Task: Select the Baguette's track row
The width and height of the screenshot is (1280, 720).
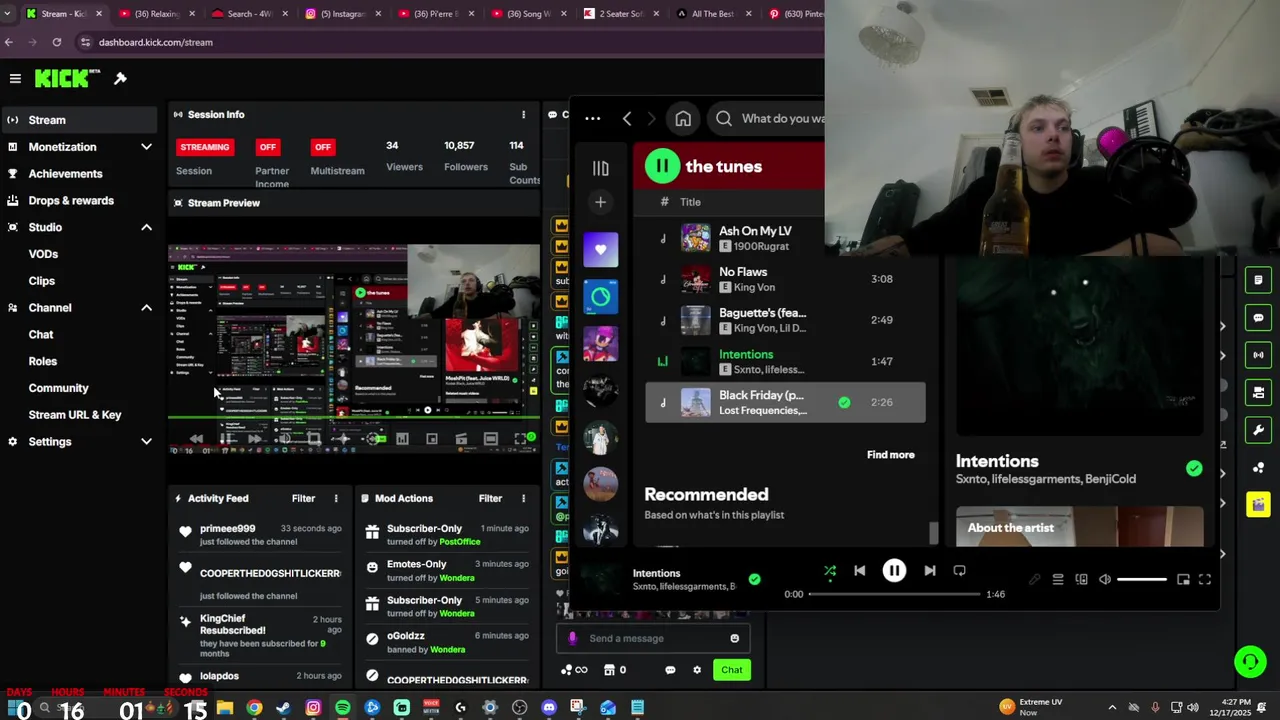Action: 785,320
